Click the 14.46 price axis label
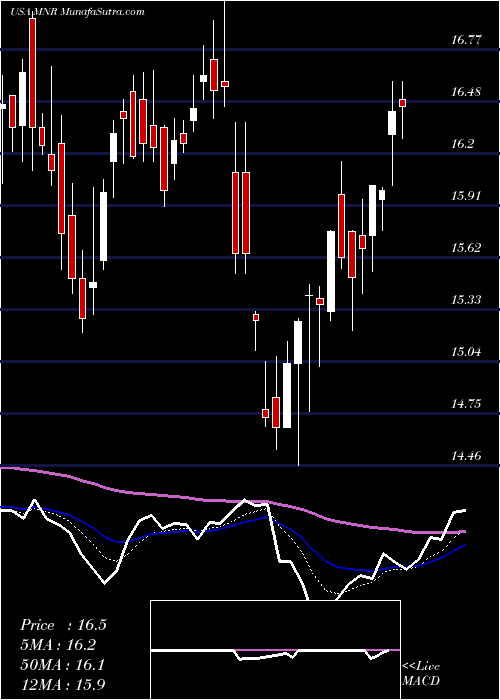Screen dimensions: 500x700 466,456
